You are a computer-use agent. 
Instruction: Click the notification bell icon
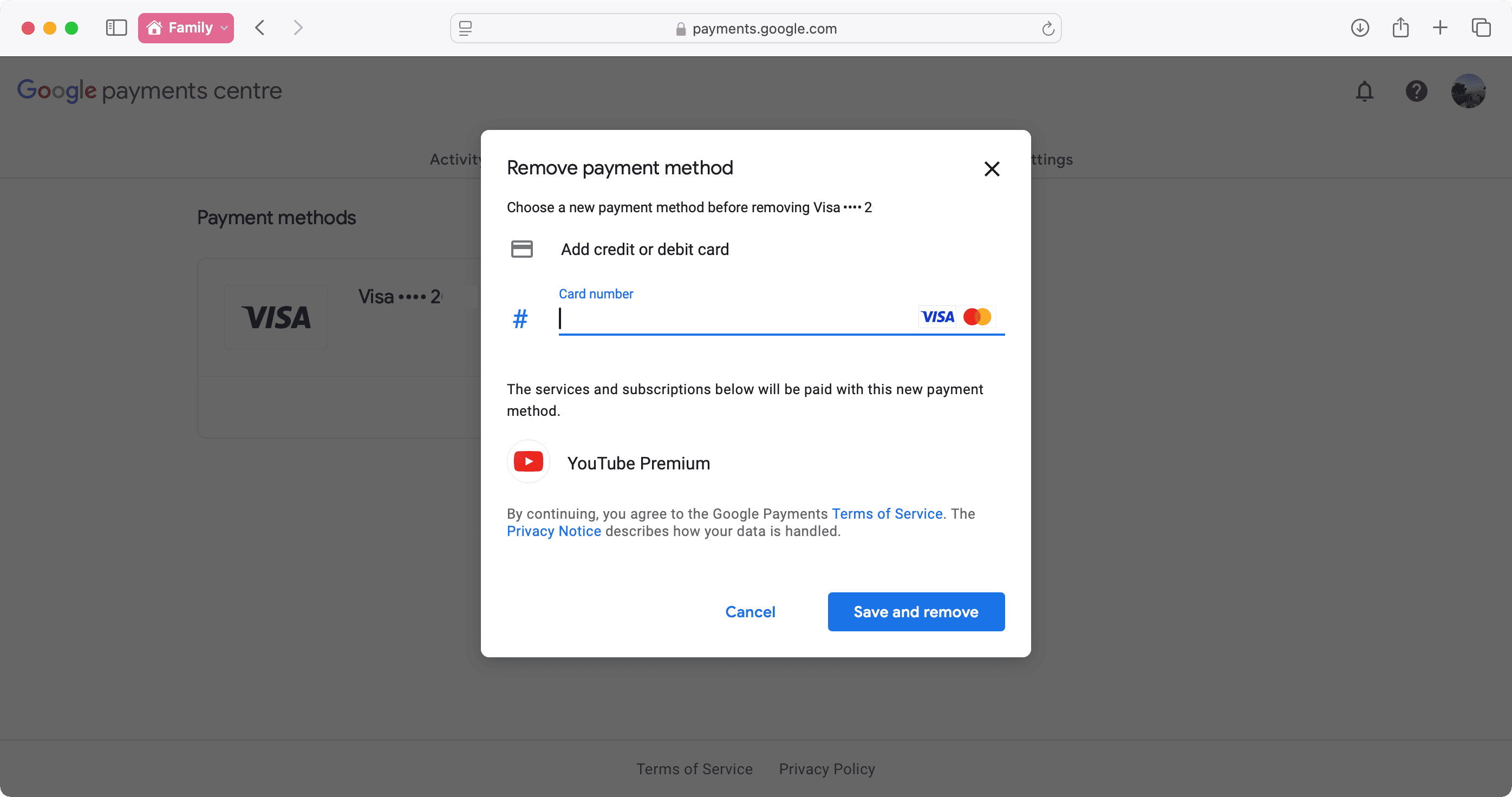point(1364,90)
